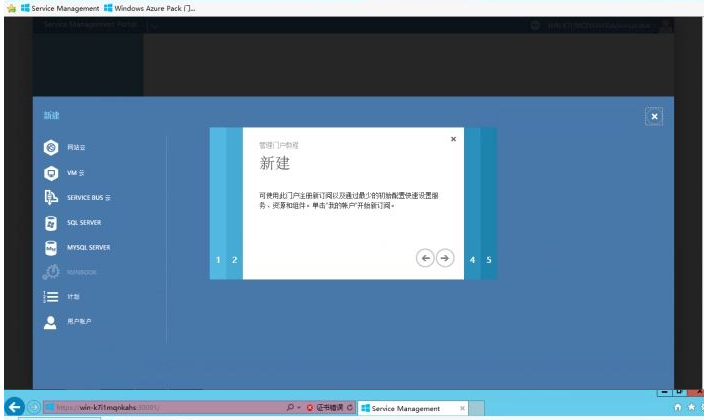Select SQL SERVER entry in new menu
Viewport: 707px width, 420px height.
coord(84,222)
